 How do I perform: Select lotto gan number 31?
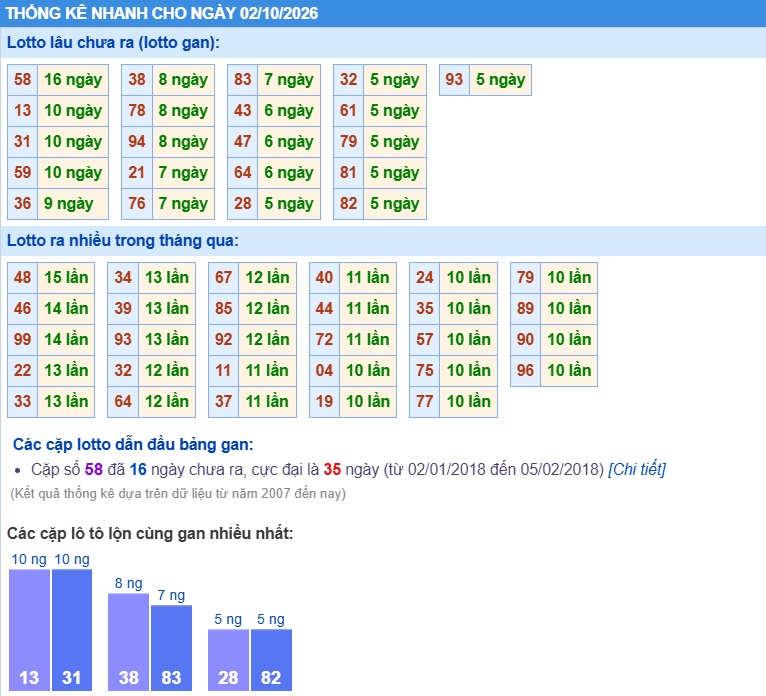tap(22, 142)
